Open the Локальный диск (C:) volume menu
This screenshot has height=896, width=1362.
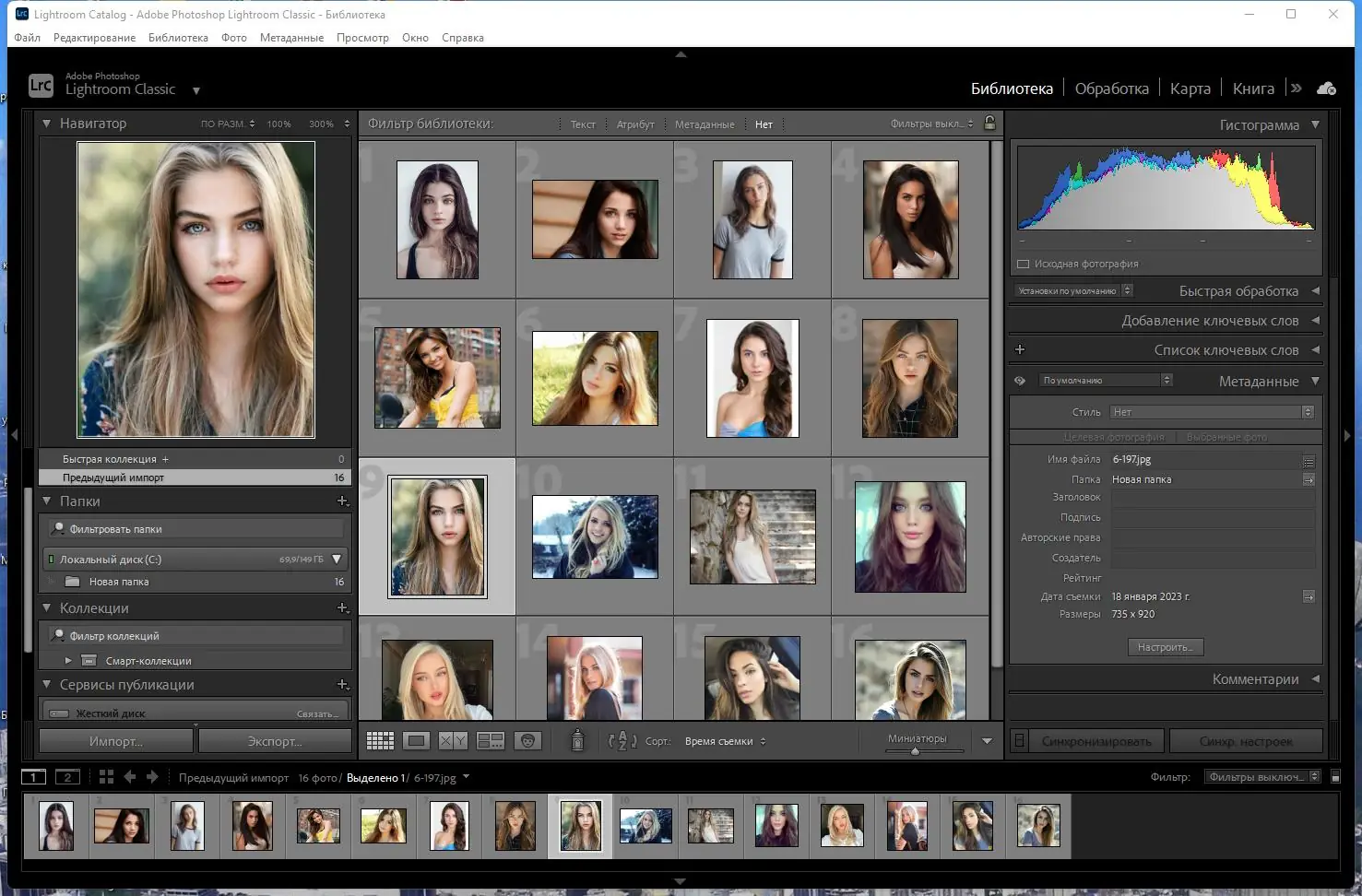337,559
